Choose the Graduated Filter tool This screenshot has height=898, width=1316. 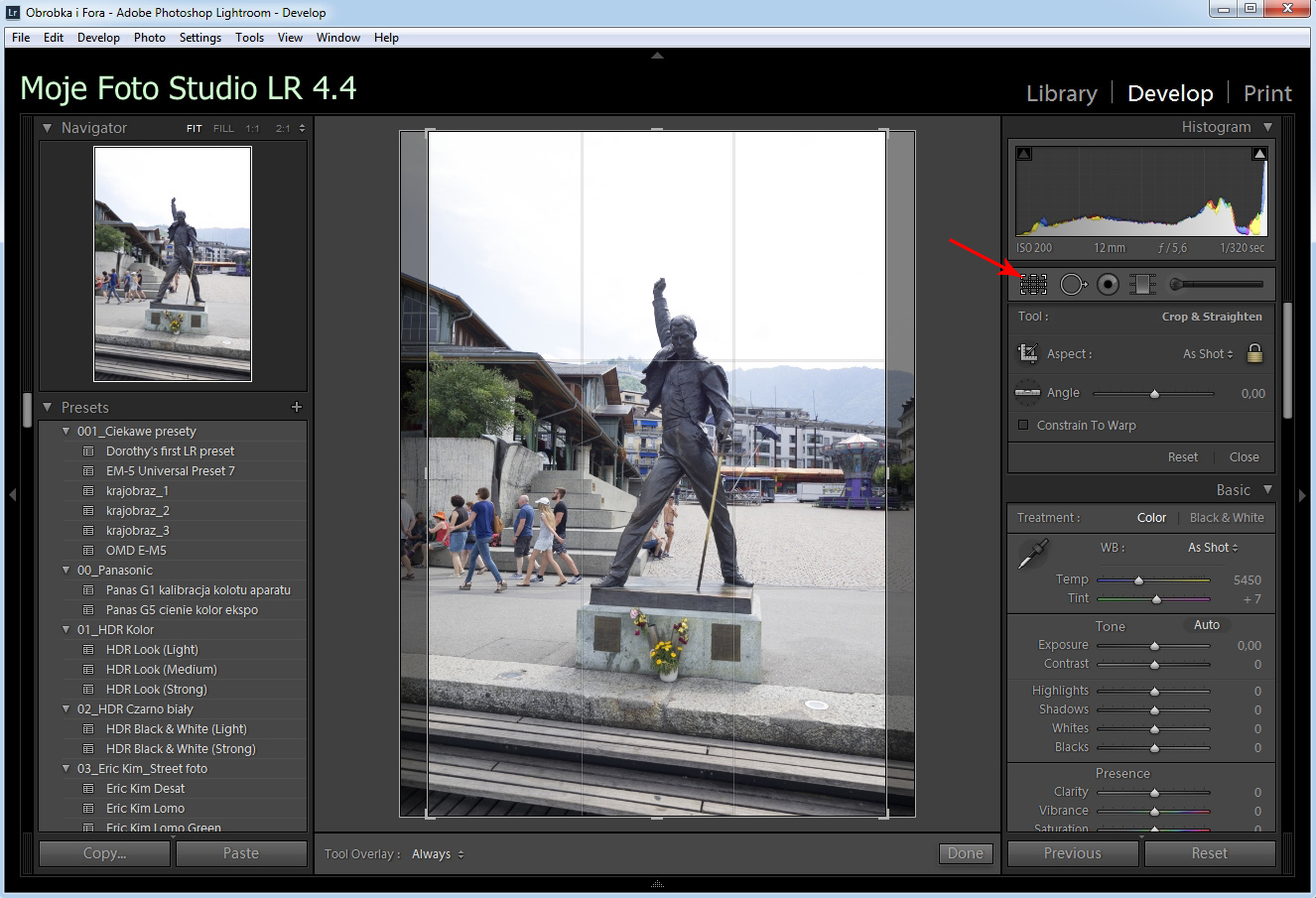coord(1142,285)
